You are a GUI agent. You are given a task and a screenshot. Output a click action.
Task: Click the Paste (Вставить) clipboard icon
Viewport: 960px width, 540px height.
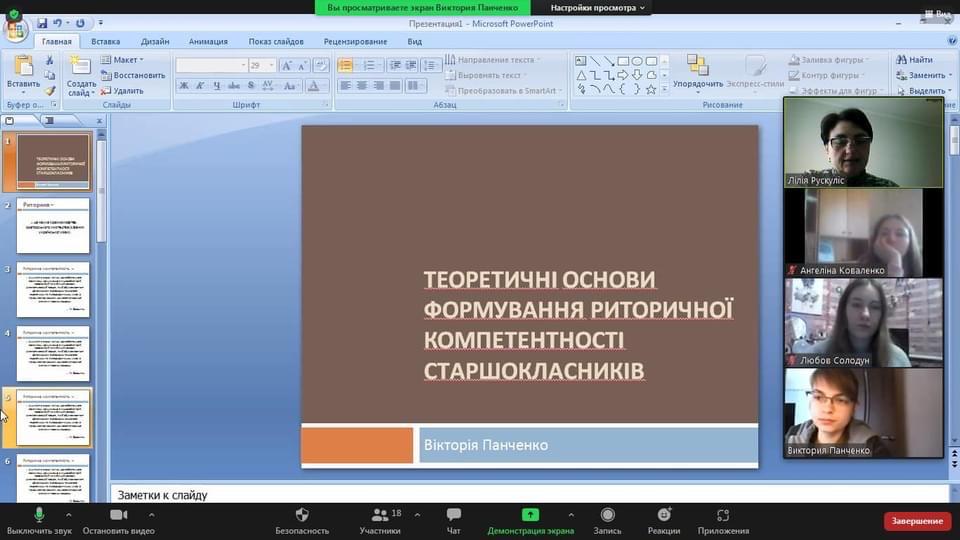[22, 66]
